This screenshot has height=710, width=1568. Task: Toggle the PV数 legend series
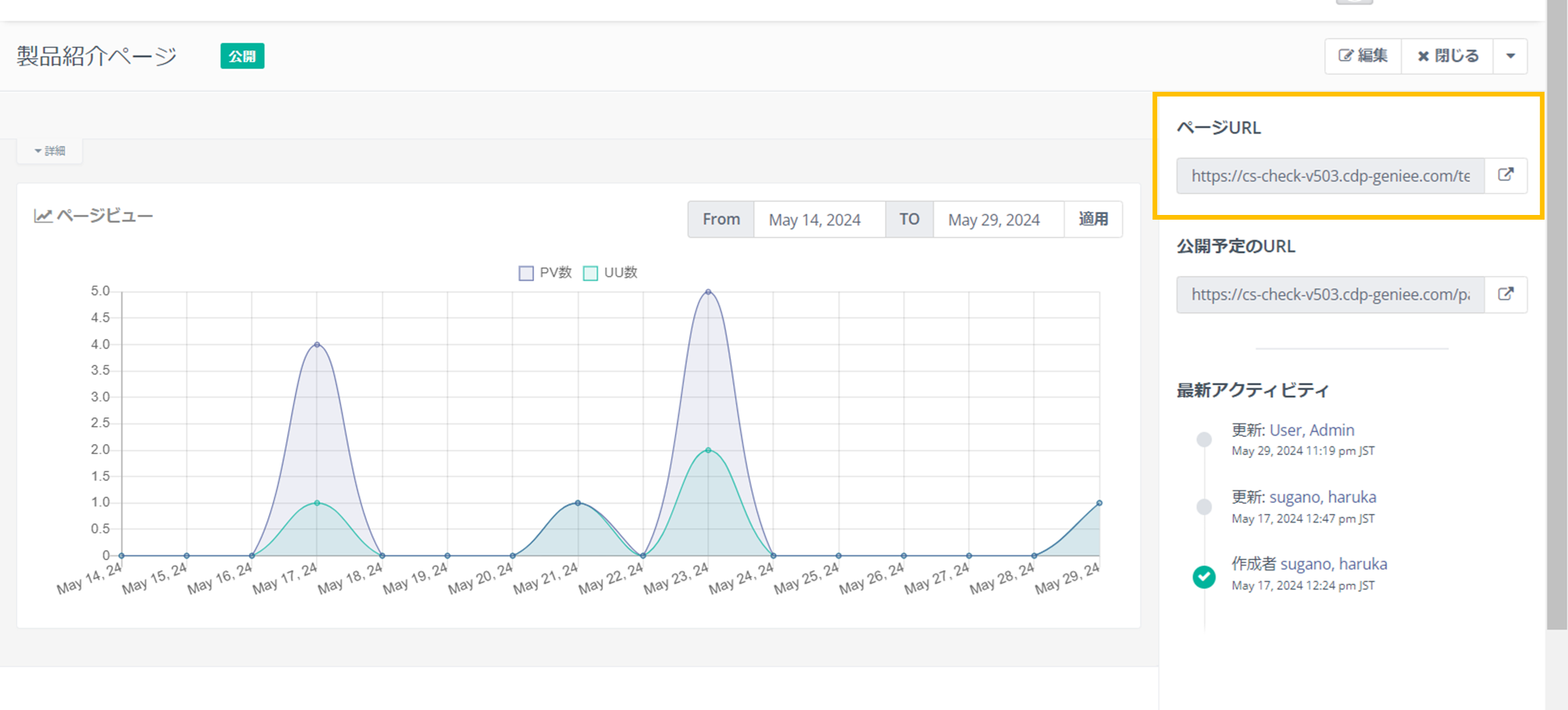545,273
